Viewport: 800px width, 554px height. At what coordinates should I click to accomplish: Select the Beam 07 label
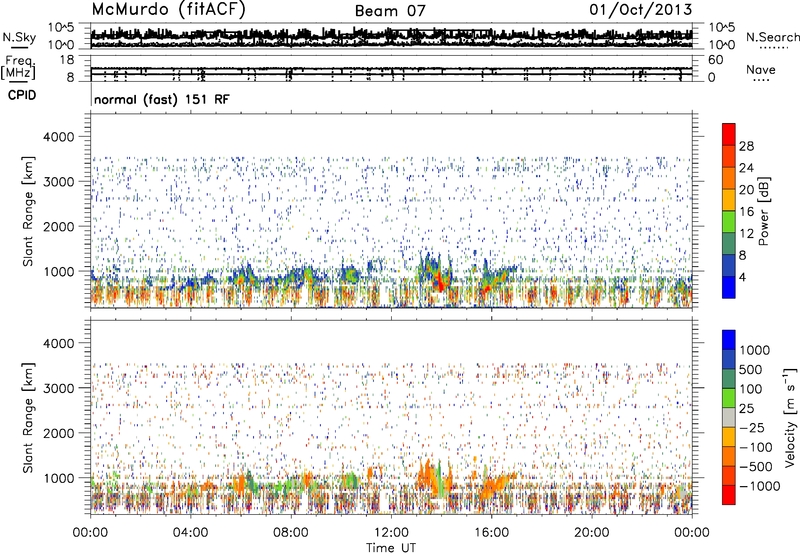pos(390,11)
